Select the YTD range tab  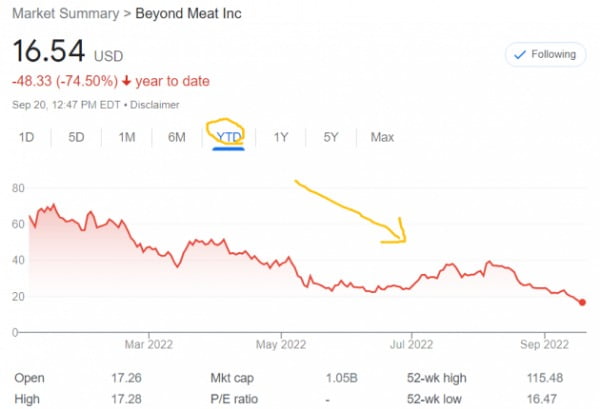pos(229,137)
